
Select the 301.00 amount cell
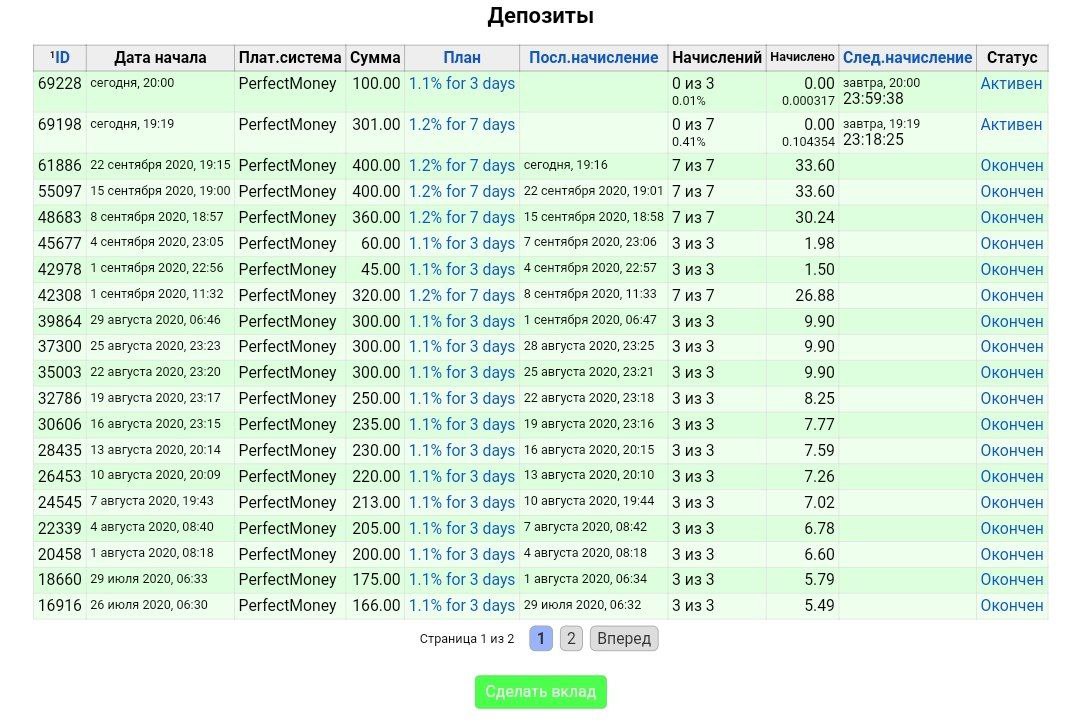click(x=376, y=125)
